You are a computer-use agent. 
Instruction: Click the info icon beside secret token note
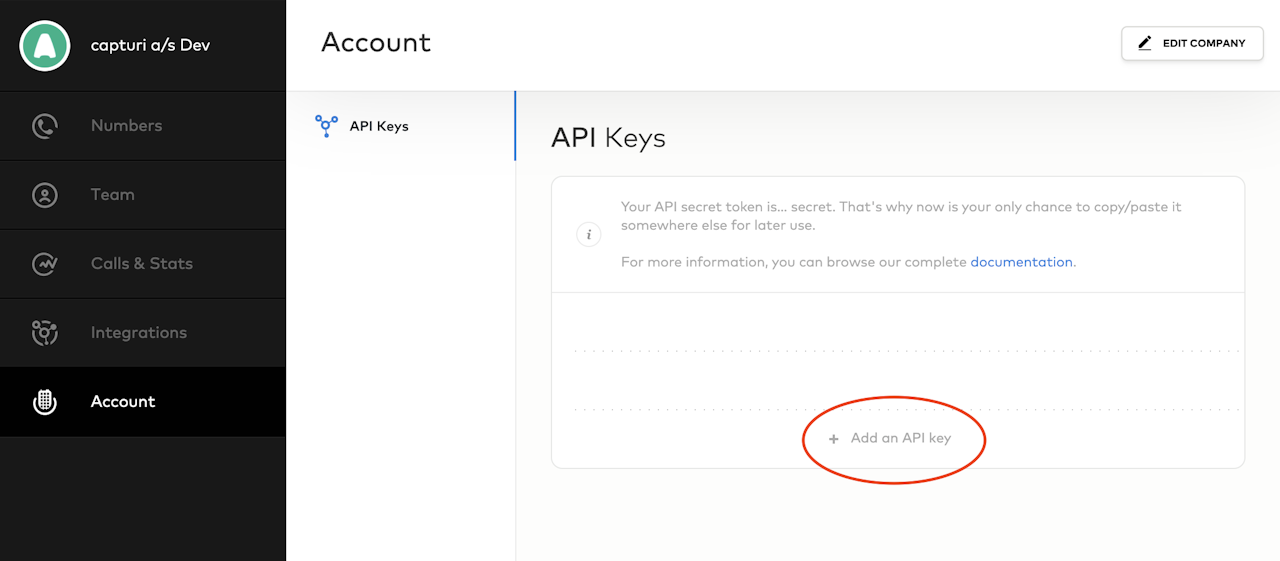[x=589, y=235]
